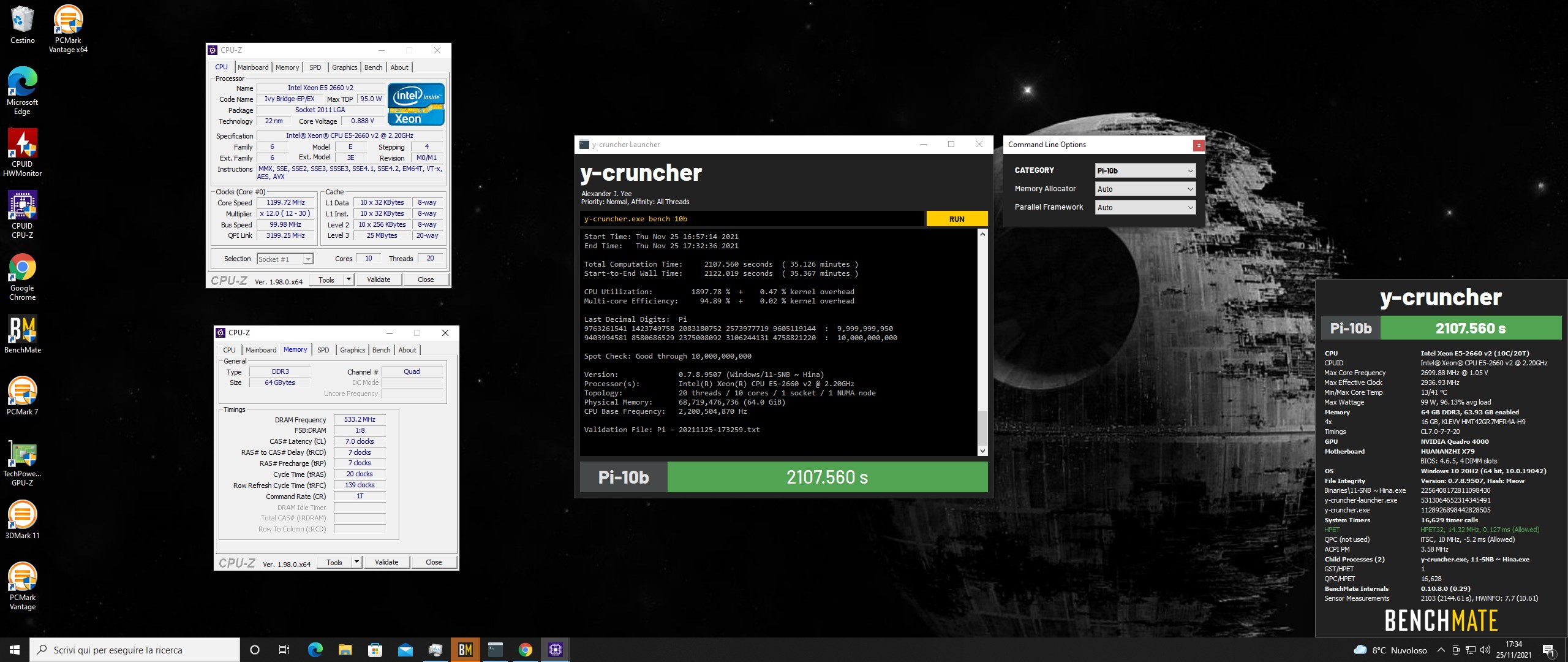Launch CPUID HWMonitor from the desktop
1568x662 pixels.
23,153
